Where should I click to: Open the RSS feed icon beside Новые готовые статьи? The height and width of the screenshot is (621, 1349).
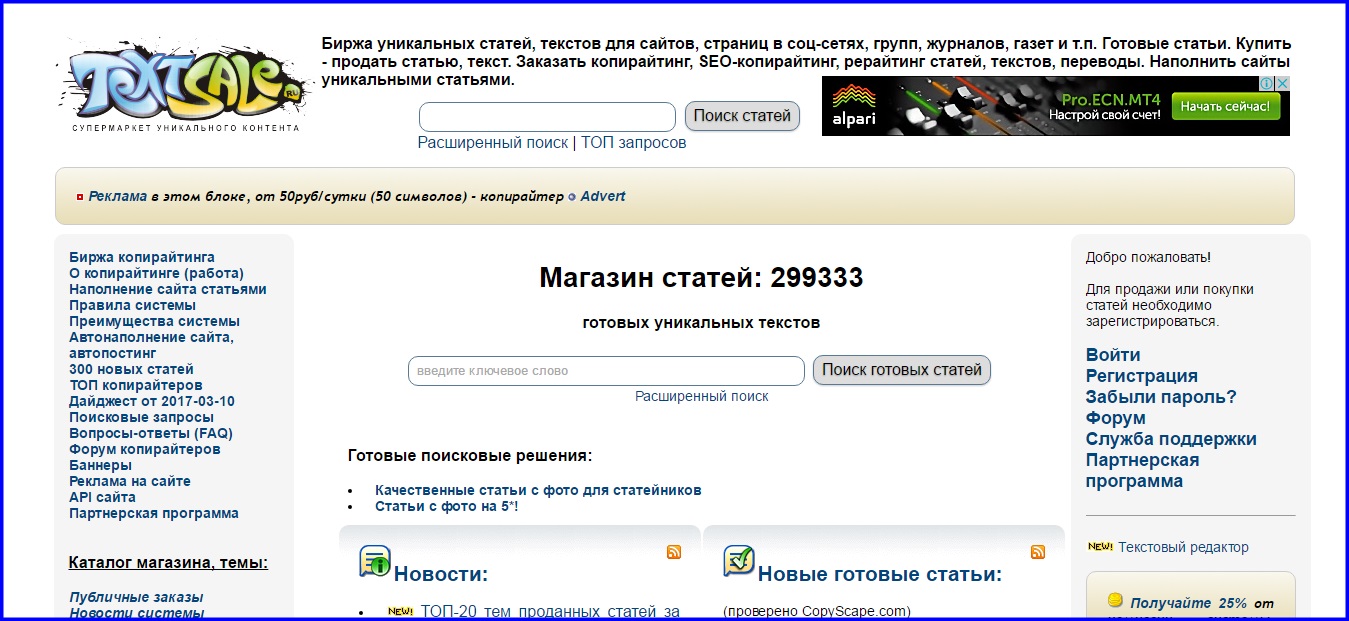click(x=1038, y=552)
